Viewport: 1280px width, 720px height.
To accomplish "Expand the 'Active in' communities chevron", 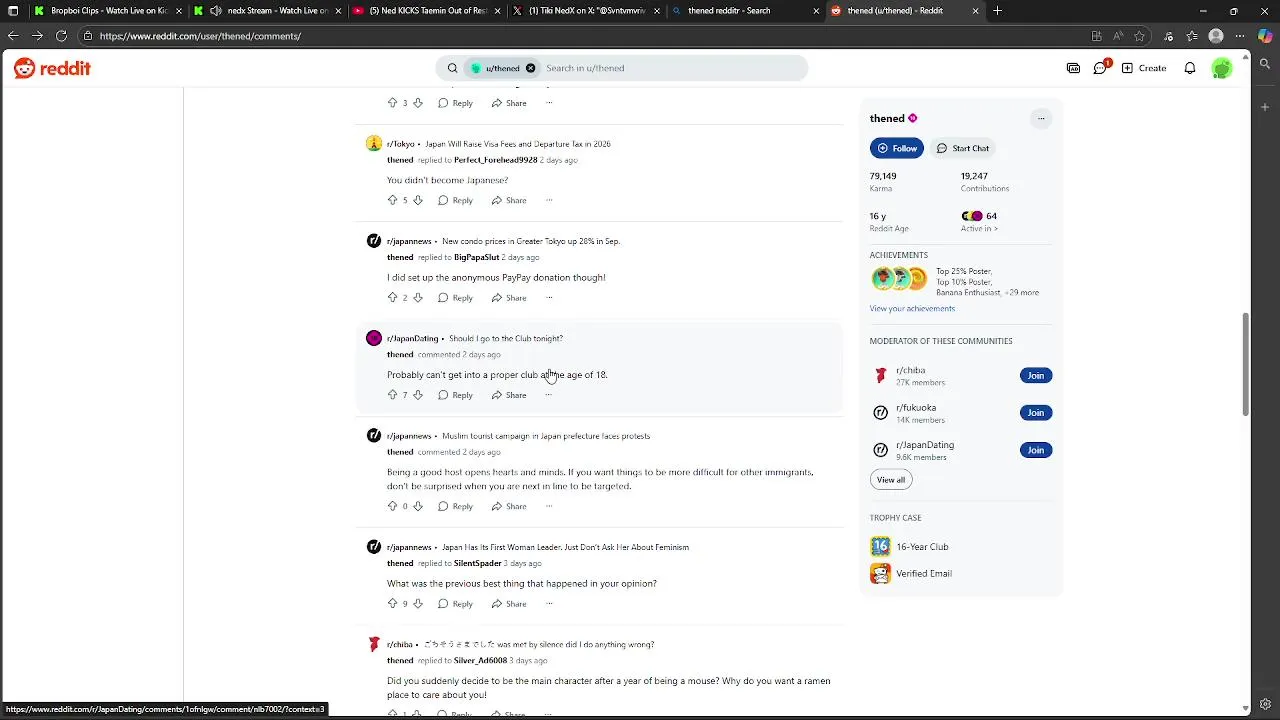I will [x=995, y=228].
